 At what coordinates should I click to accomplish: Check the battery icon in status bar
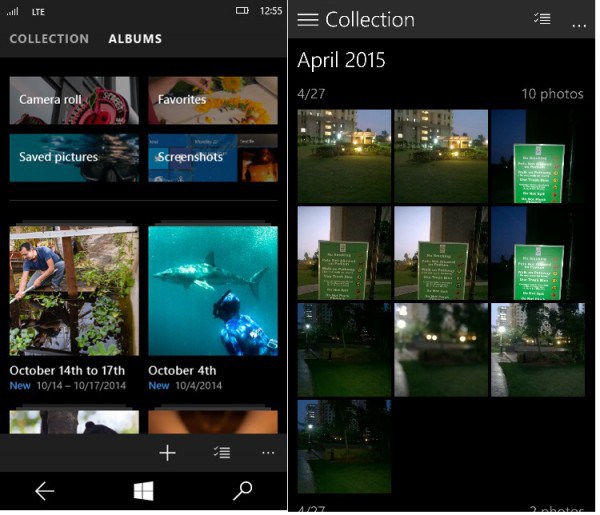pyautogui.click(x=242, y=11)
